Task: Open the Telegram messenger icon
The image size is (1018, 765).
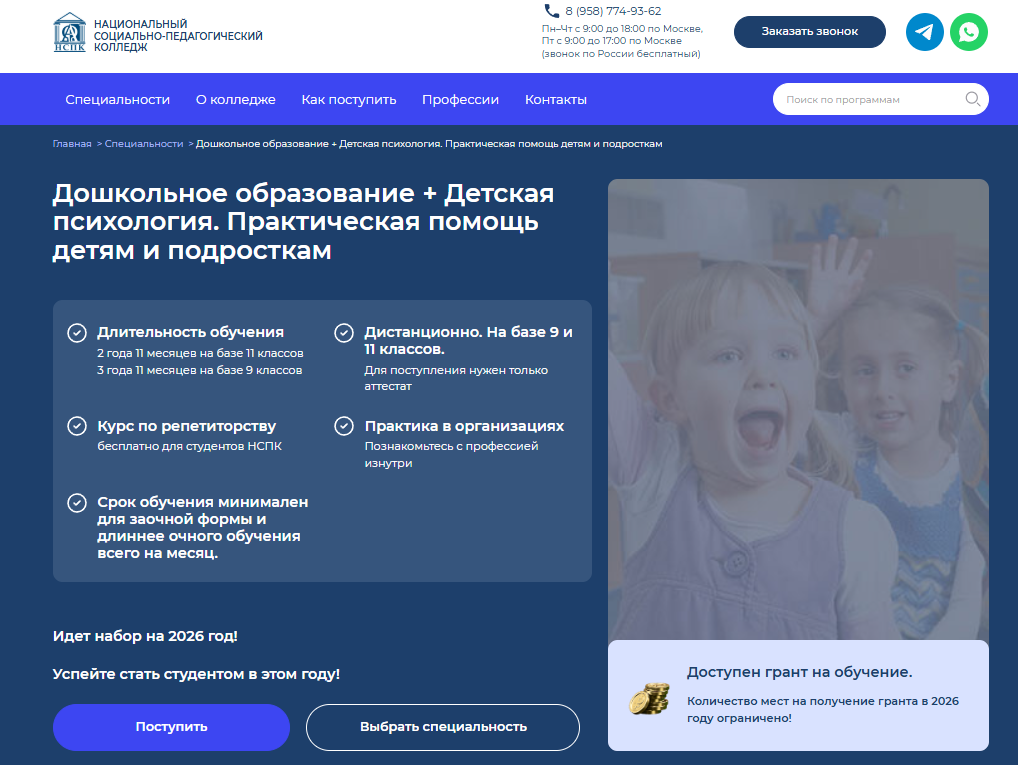Action: click(x=925, y=32)
